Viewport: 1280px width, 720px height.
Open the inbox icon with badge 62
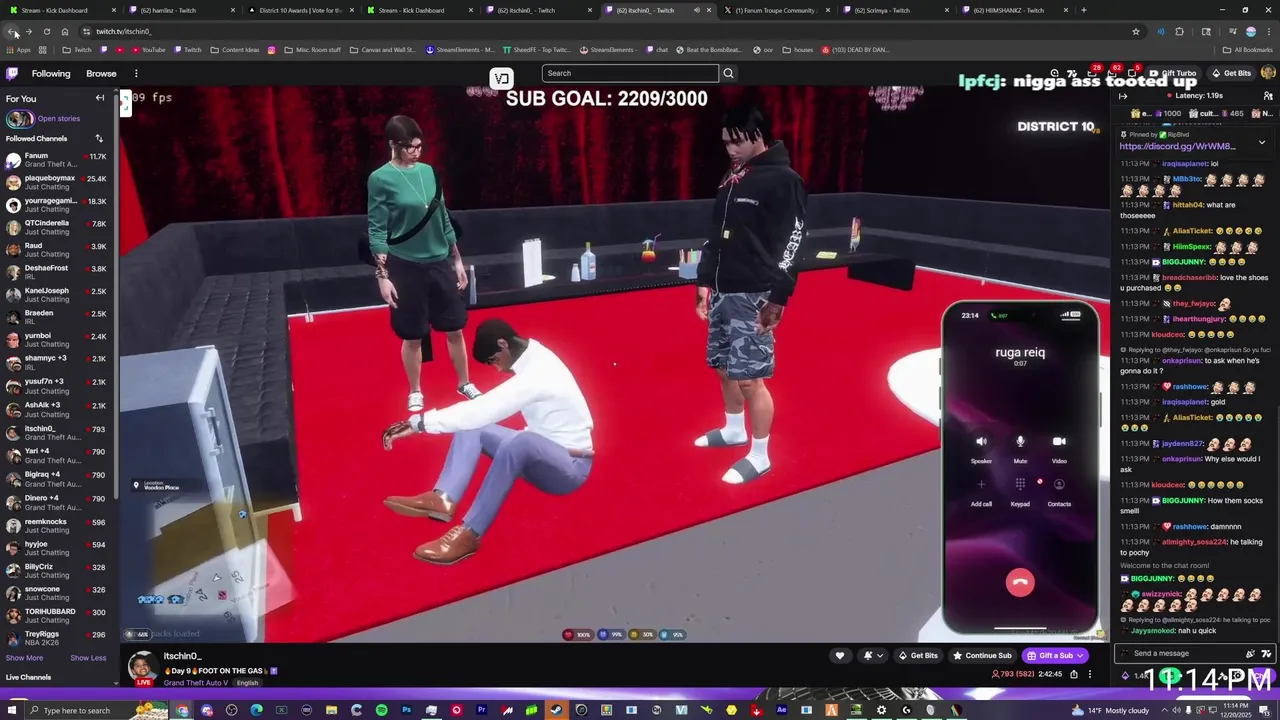(1111, 73)
